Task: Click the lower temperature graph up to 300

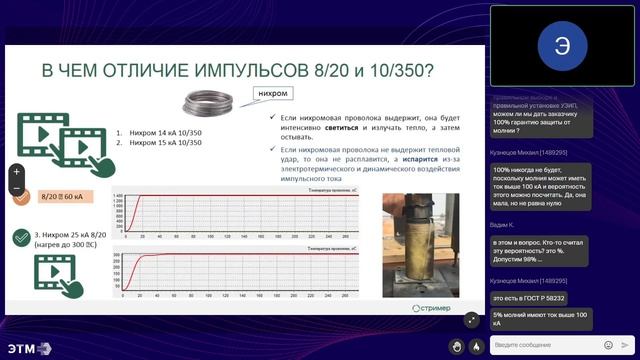Action: click(x=236, y=271)
